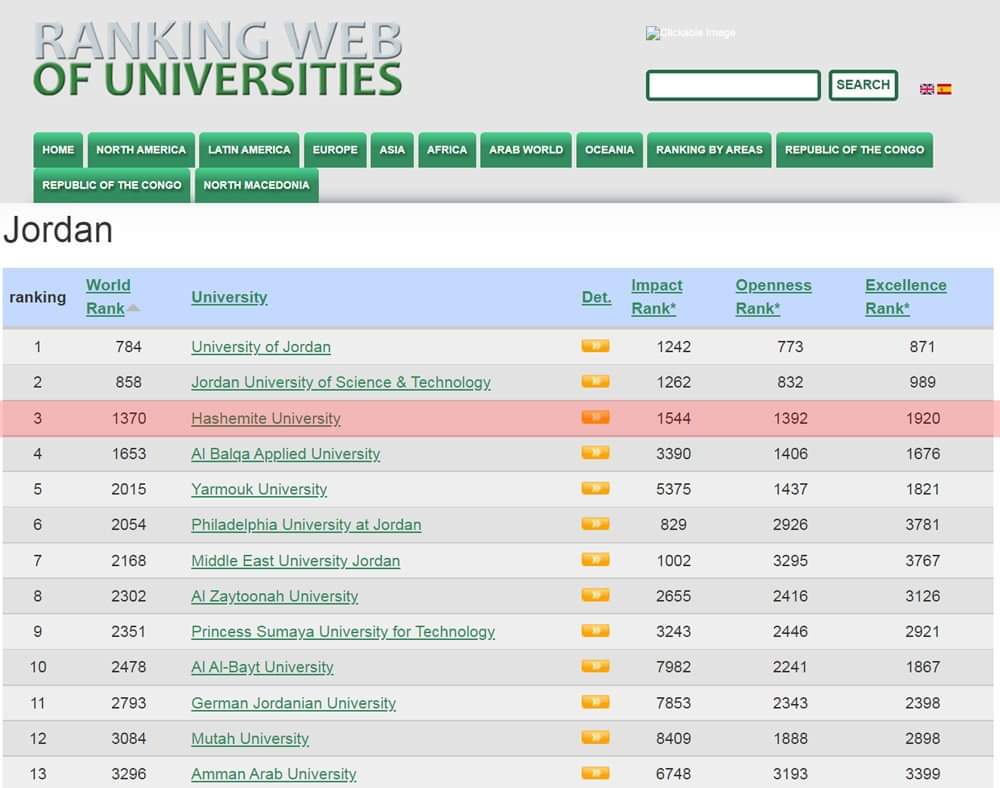Open Jordan University of Science & Technology link
The height and width of the screenshot is (788, 1000).
point(341,382)
